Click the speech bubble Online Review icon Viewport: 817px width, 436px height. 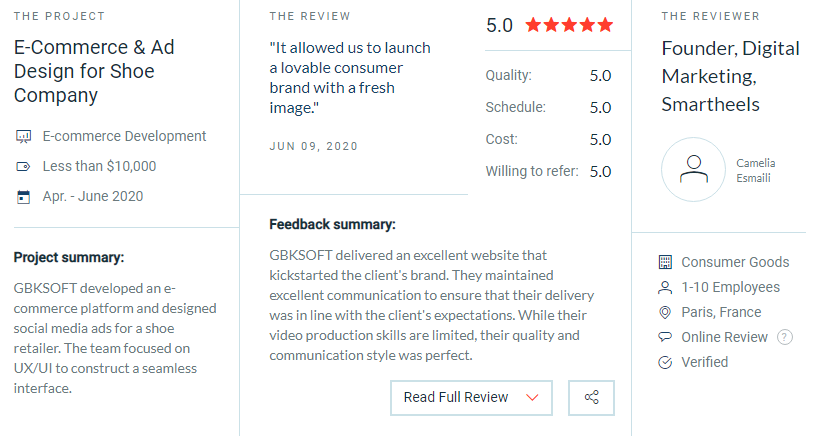pos(665,337)
